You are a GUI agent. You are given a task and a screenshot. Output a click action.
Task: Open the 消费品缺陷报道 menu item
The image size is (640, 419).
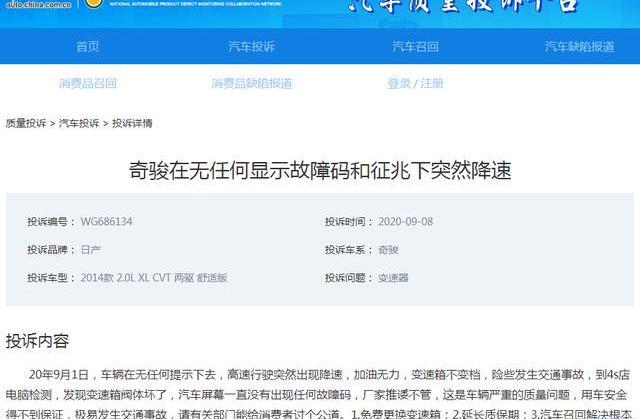click(252, 83)
